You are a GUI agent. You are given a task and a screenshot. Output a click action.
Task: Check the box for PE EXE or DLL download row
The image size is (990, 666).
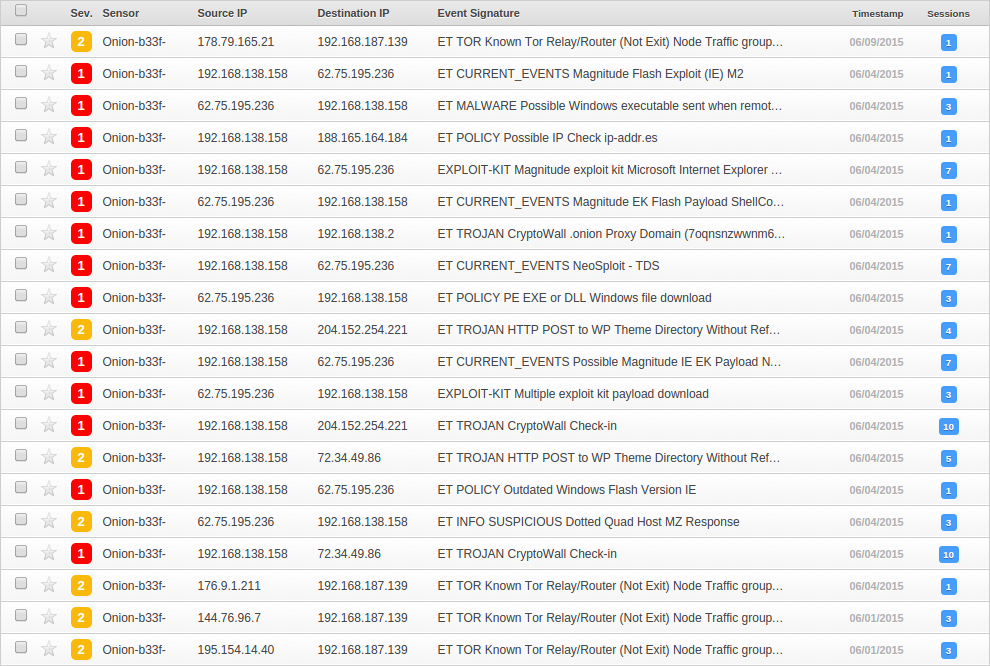point(21,295)
